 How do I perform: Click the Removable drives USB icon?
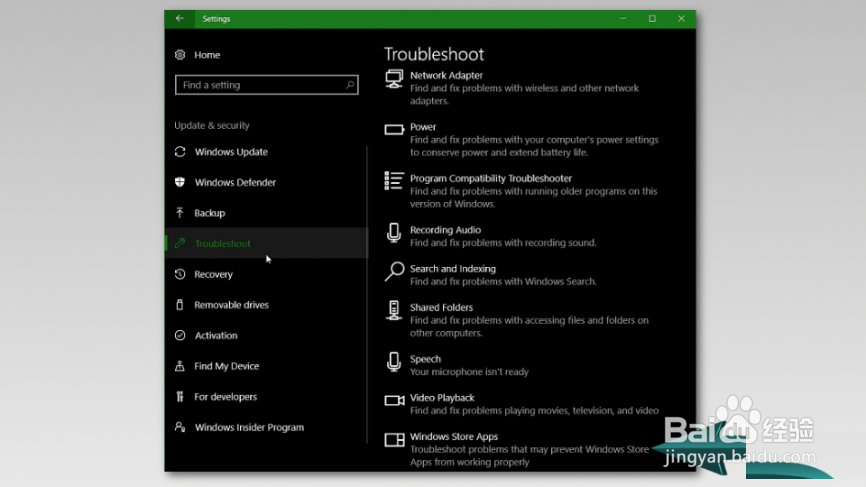(180, 305)
